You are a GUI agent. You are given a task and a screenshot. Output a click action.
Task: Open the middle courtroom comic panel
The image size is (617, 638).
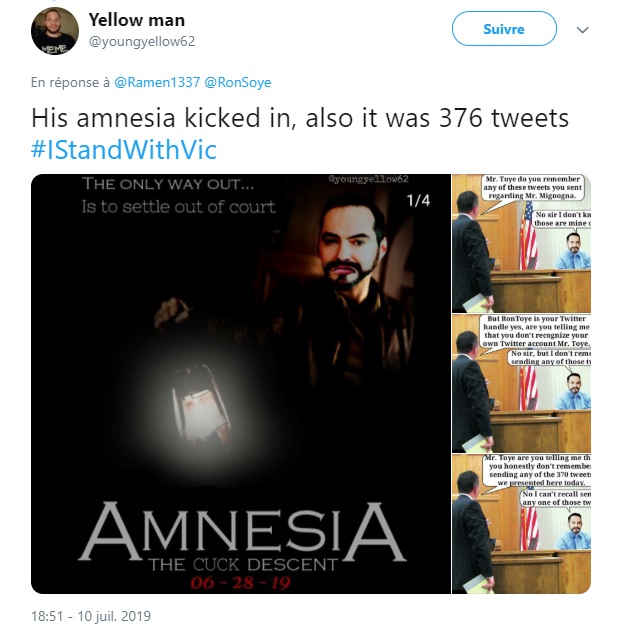click(x=521, y=384)
